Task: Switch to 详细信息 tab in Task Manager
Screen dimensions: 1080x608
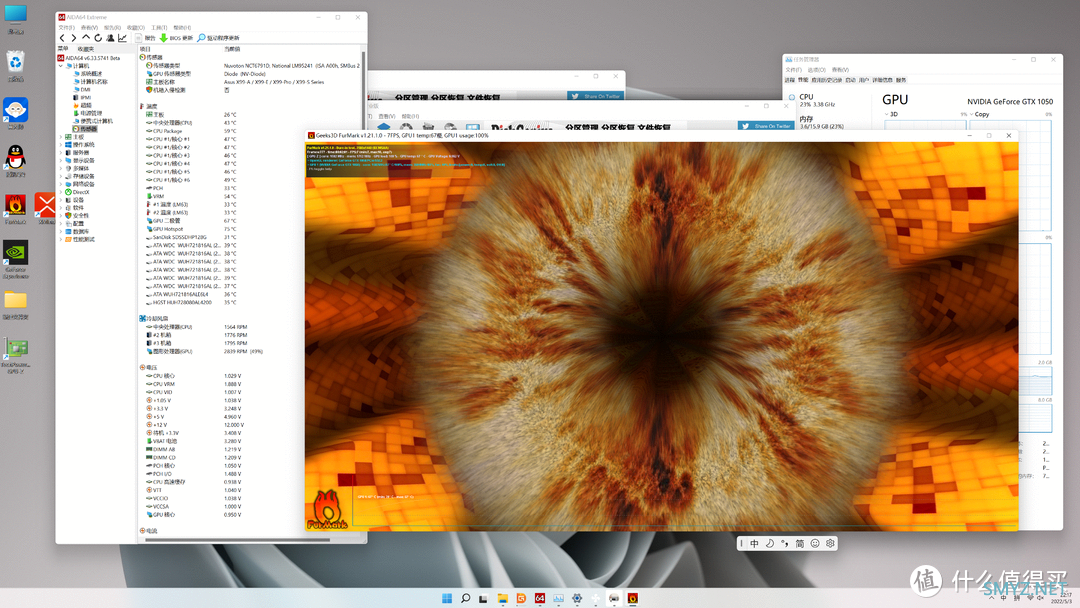Action: click(x=882, y=80)
